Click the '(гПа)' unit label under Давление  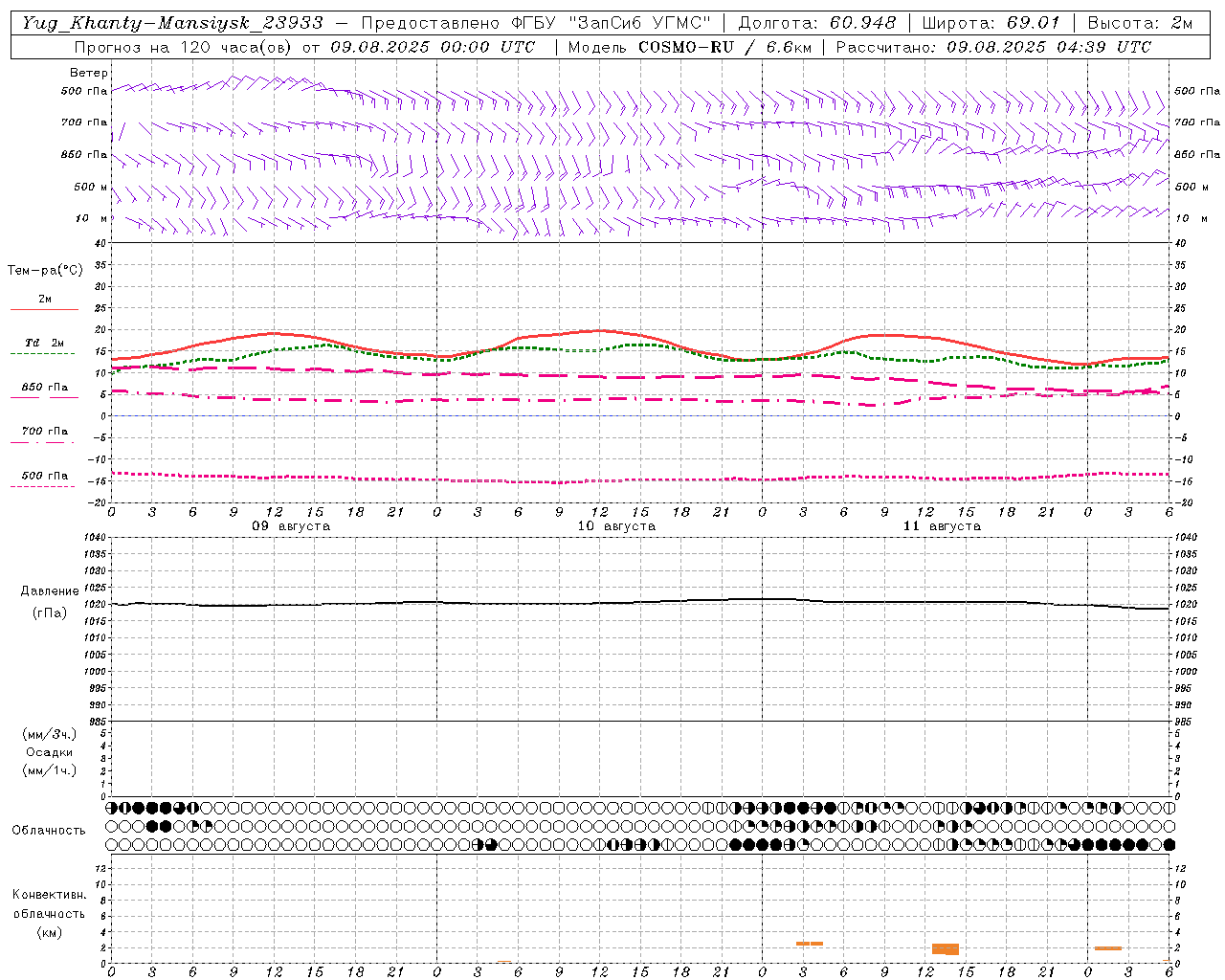(x=50, y=613)
